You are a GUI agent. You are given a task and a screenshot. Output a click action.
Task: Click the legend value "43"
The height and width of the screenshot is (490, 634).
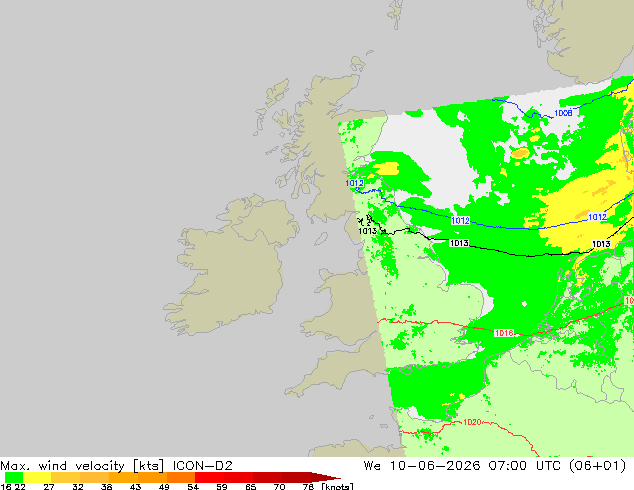click(x=135, y=487)
